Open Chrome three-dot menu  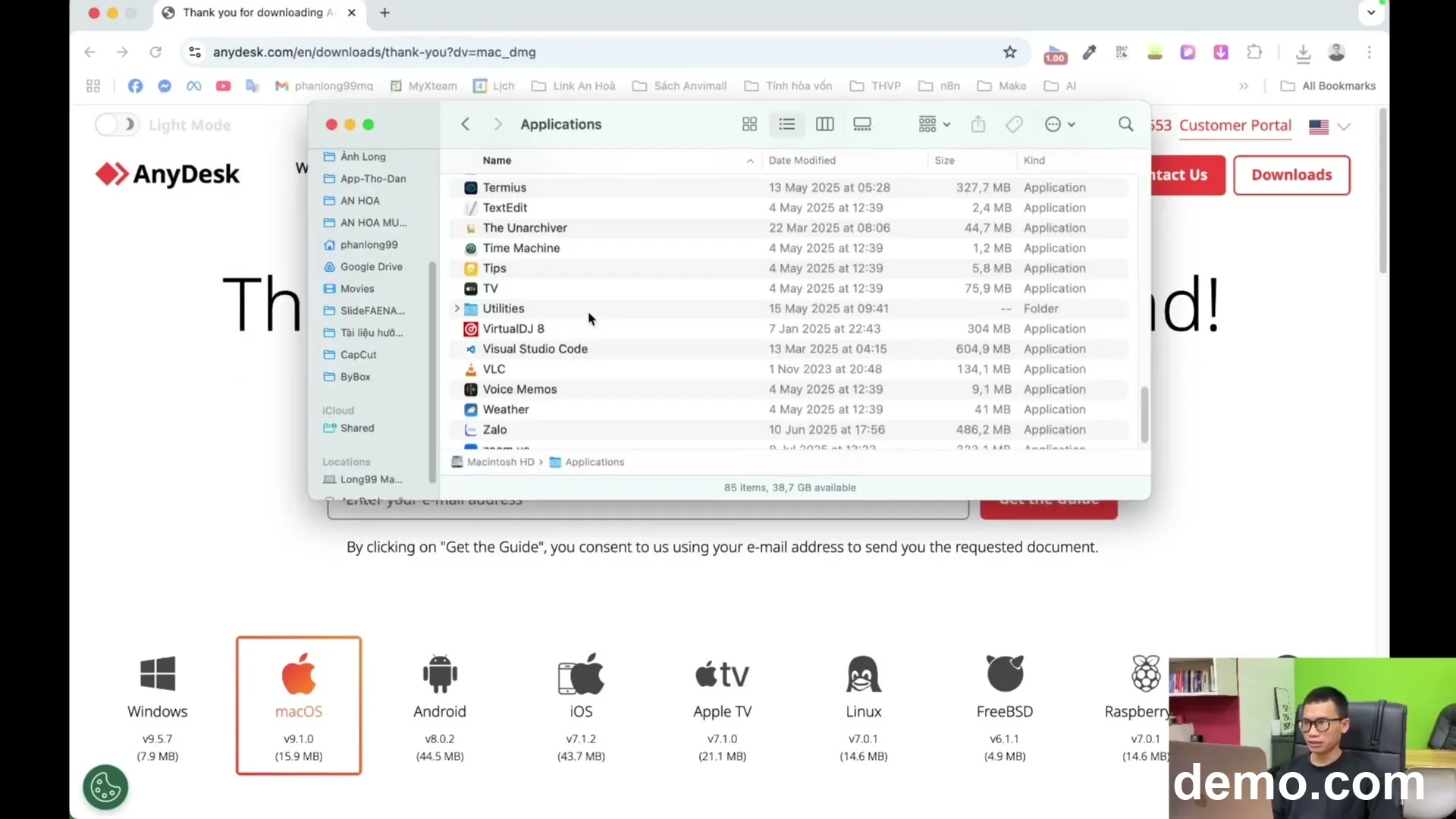1369,52
